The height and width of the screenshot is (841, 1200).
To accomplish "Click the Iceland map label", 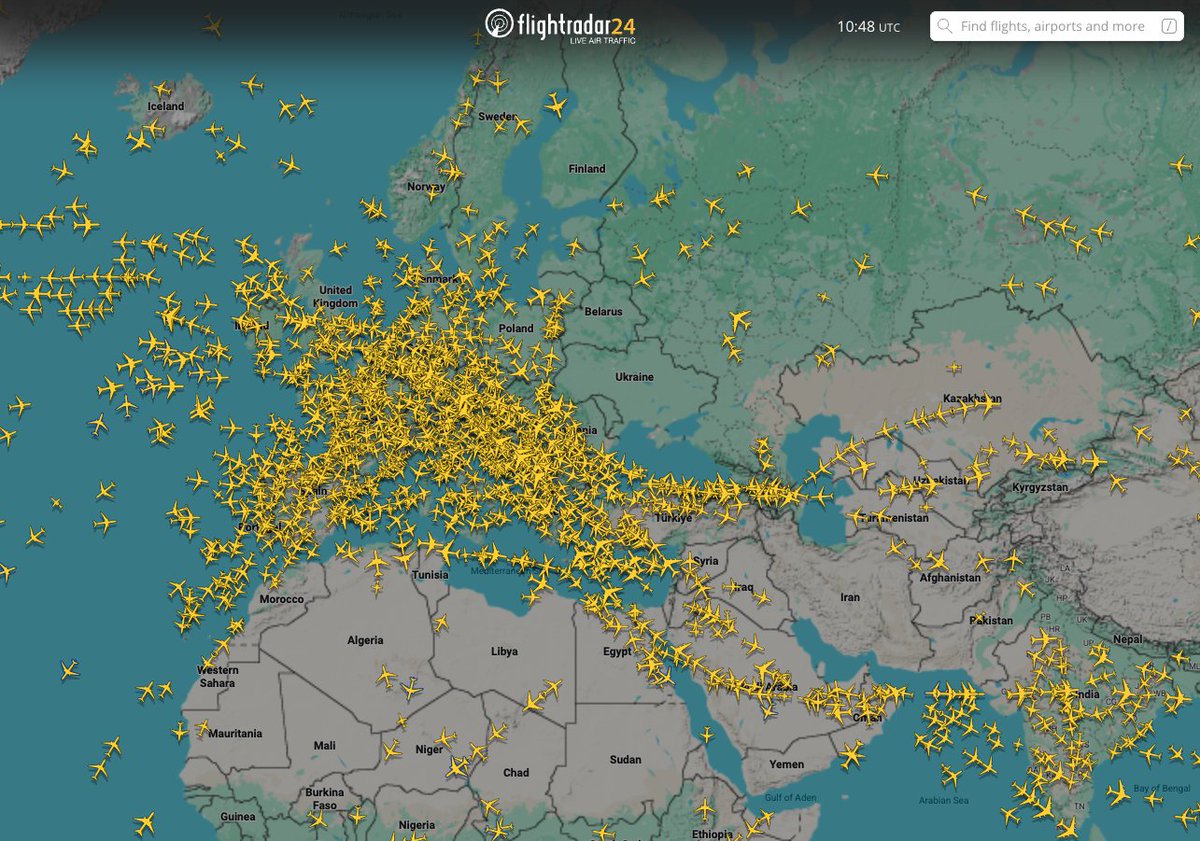I will coord(166,106).
